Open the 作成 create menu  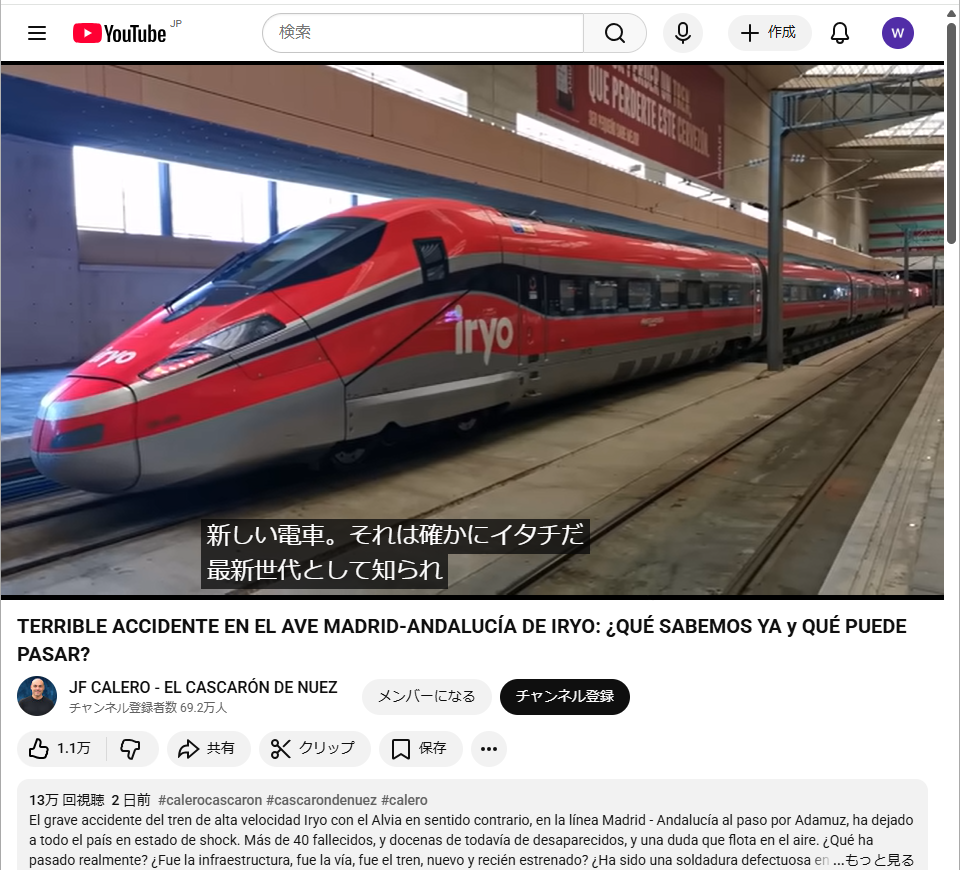(769, 33)
